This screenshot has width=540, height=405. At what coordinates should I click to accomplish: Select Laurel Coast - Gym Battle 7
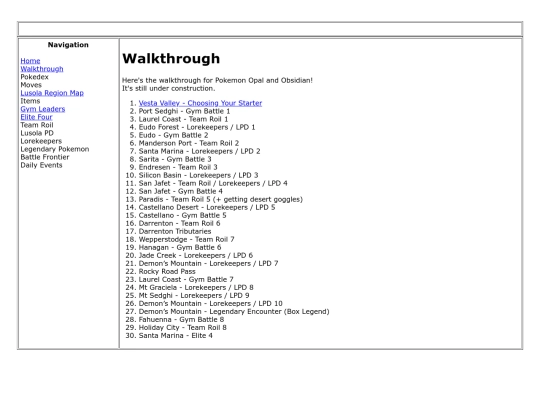[186, 279]
